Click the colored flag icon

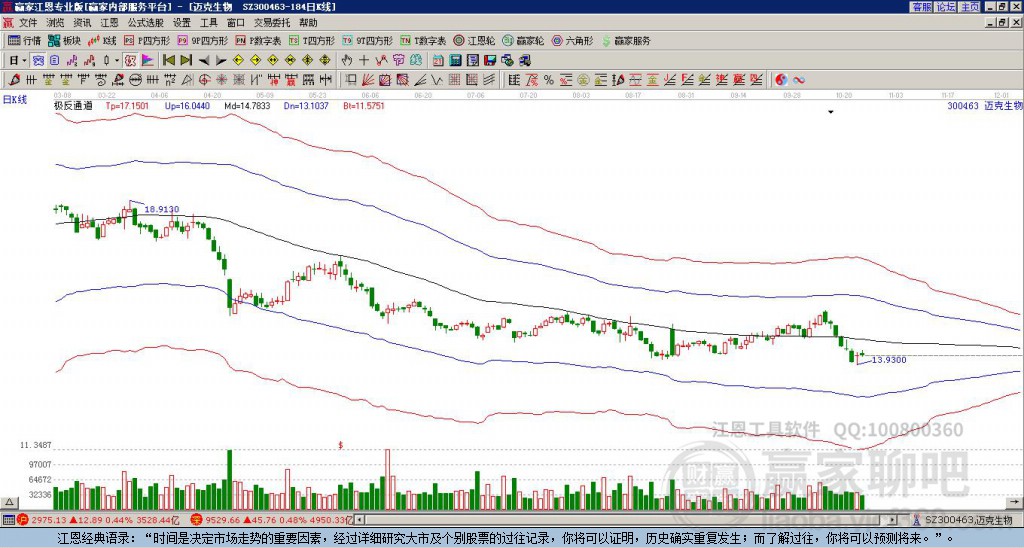pyautogui.click(x=148, y=61)
